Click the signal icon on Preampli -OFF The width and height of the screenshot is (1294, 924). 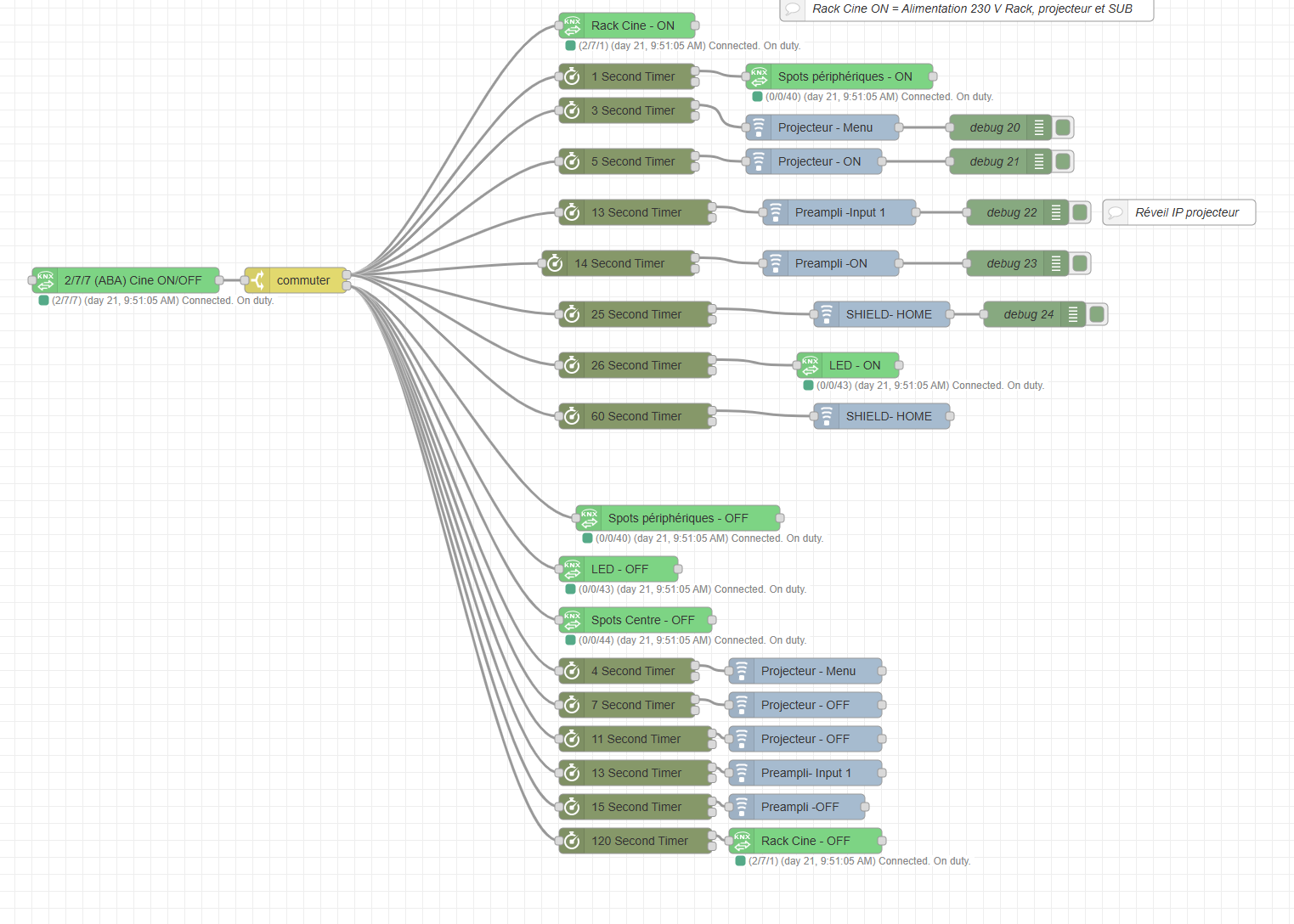pos(742,807)
